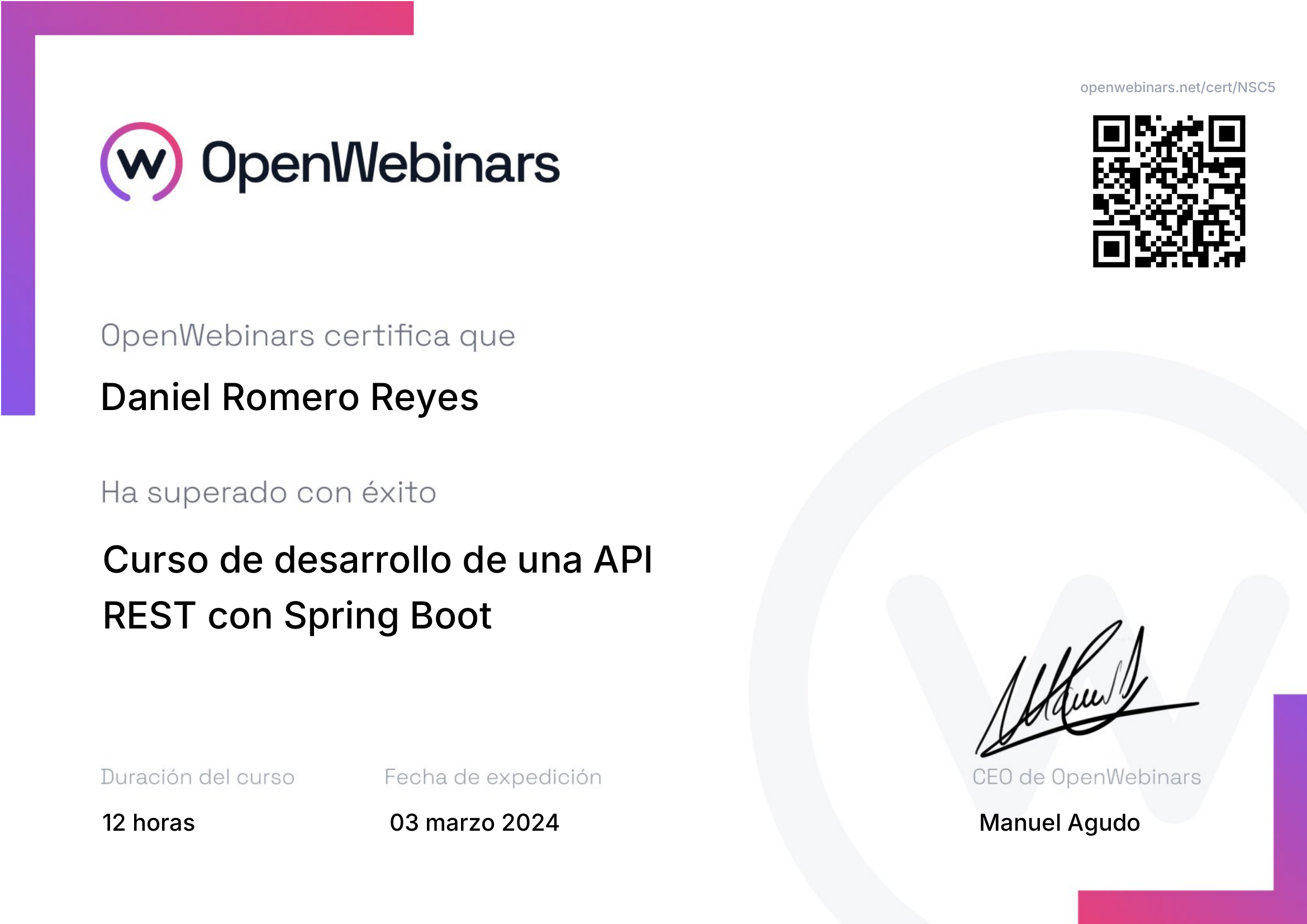Viewport: 1307px width, 924px height.
Task: Click the date "03 marzo 2024"
Action: coord(474,823)
